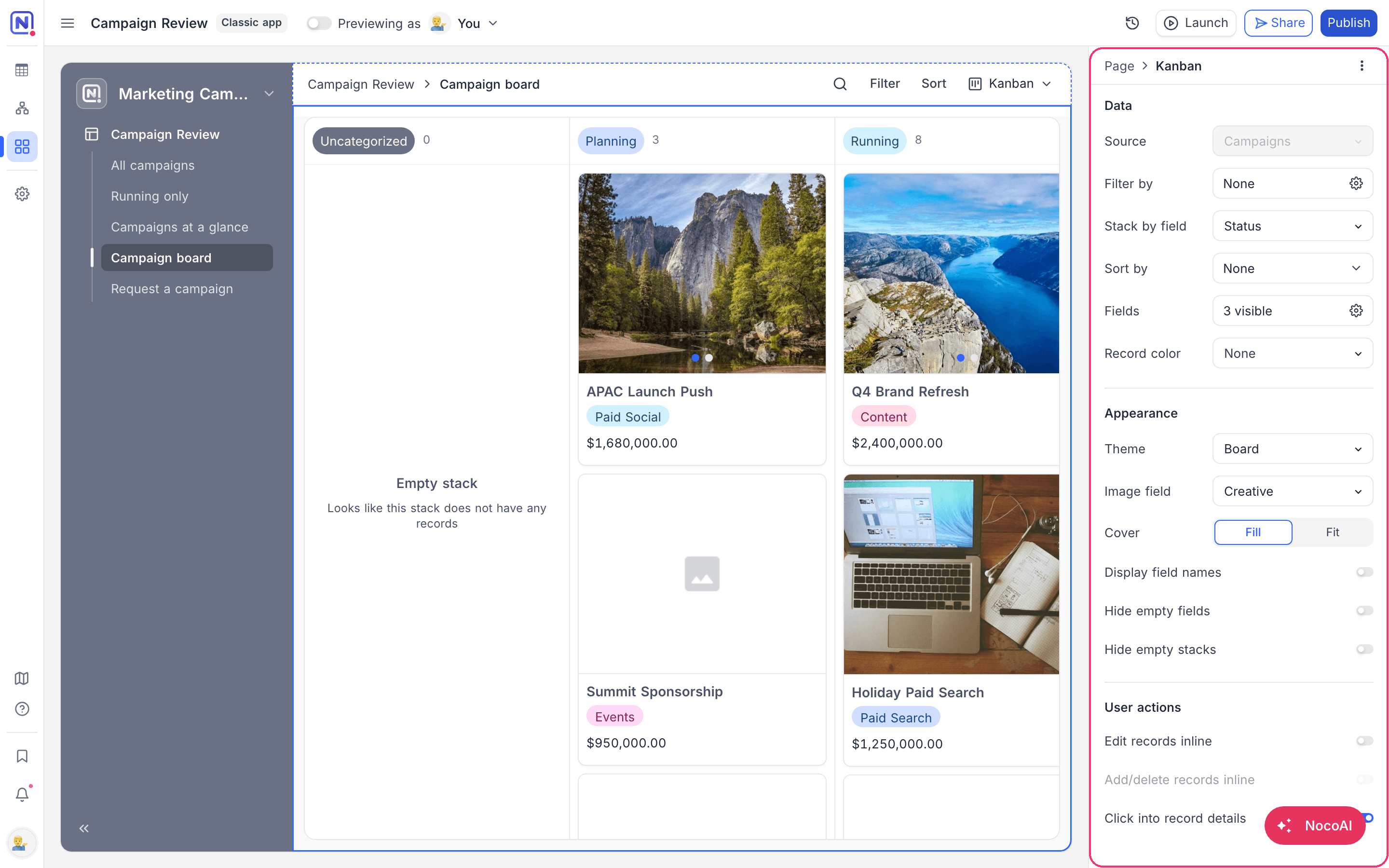Expand the Marketing Cam... app dropdown

pos(269,94)
